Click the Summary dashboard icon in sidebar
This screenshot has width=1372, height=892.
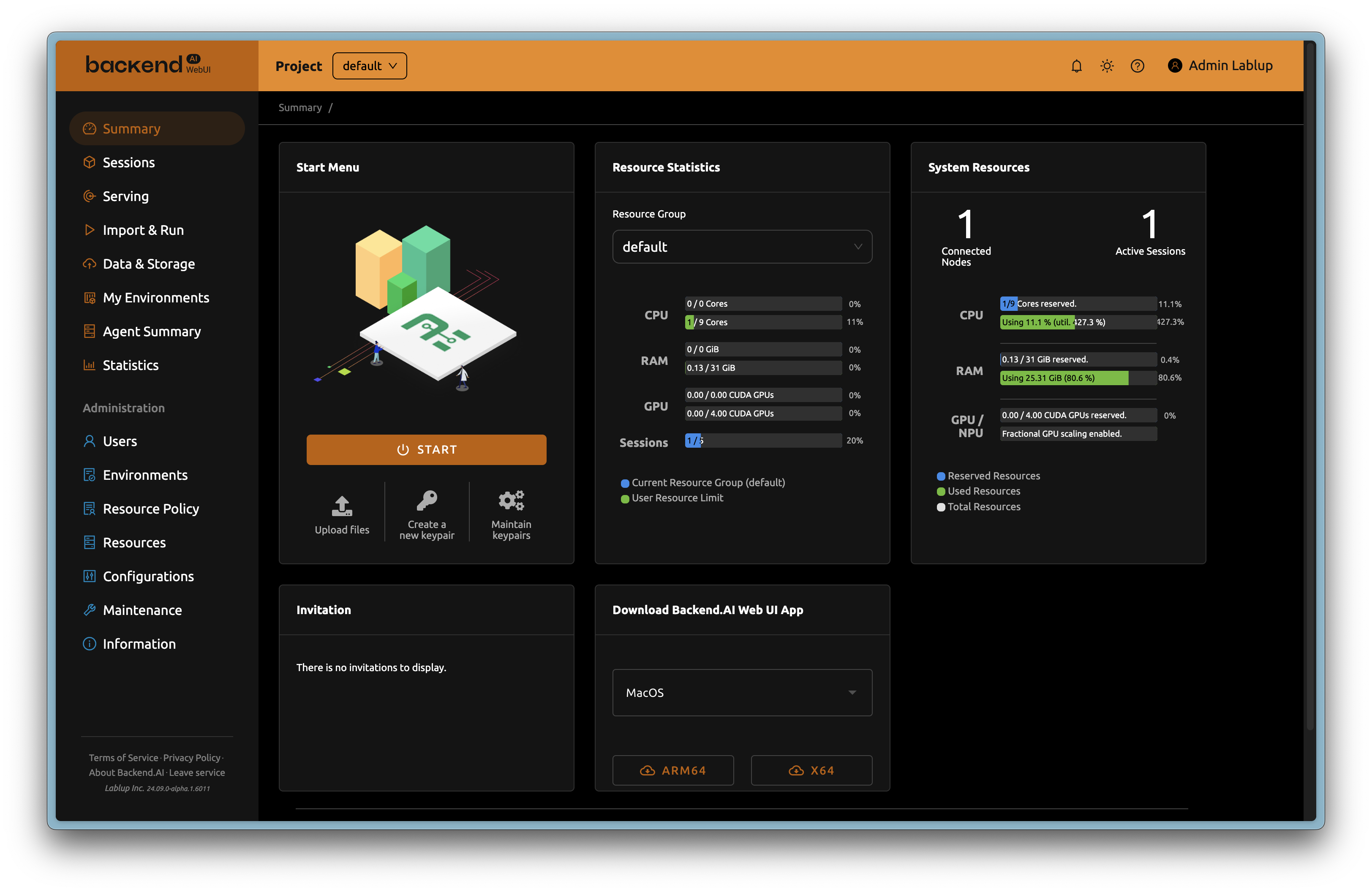(90, 128)
